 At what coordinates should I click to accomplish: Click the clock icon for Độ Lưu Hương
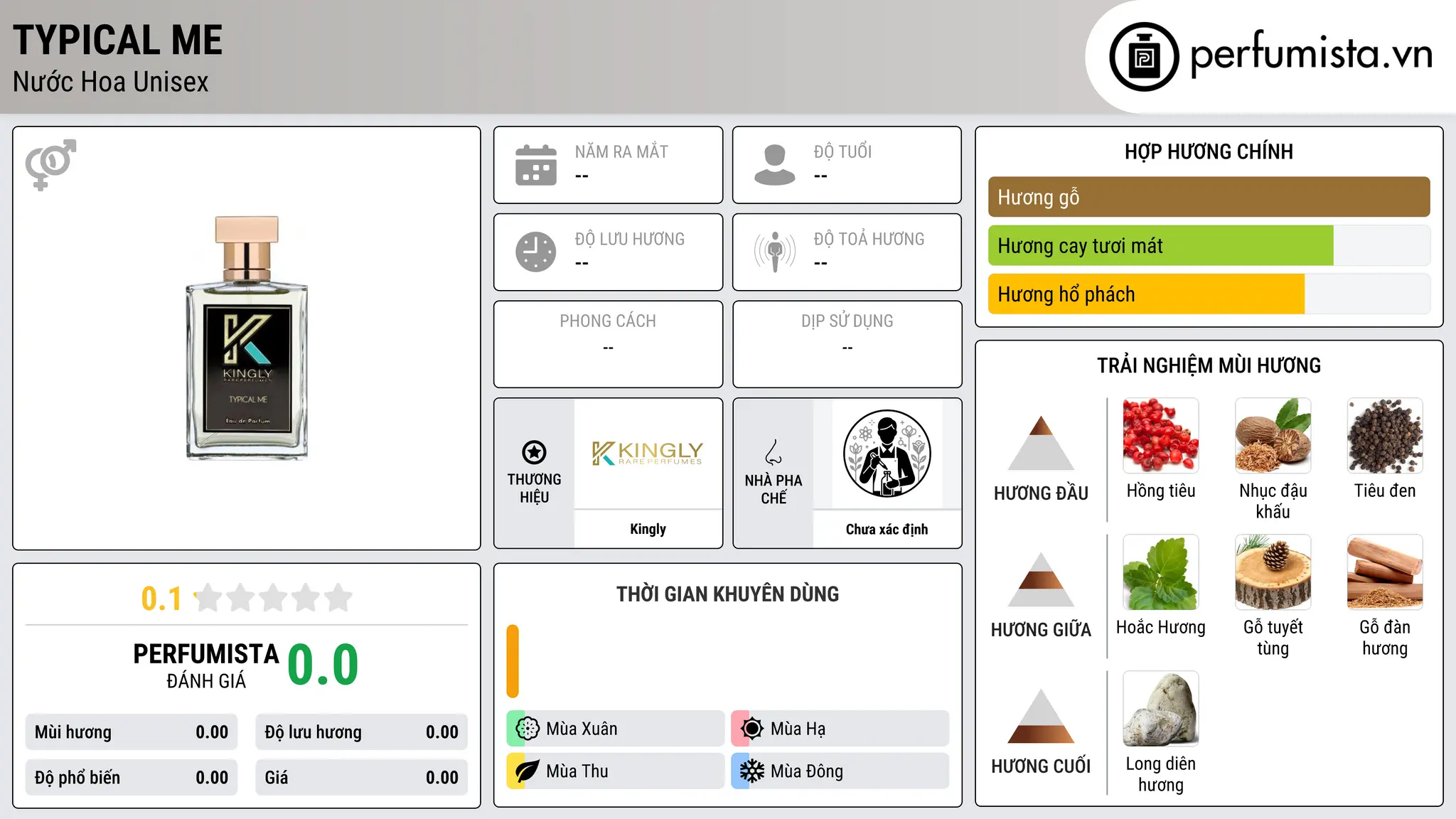pyautogui.click(x=536, y=252)
